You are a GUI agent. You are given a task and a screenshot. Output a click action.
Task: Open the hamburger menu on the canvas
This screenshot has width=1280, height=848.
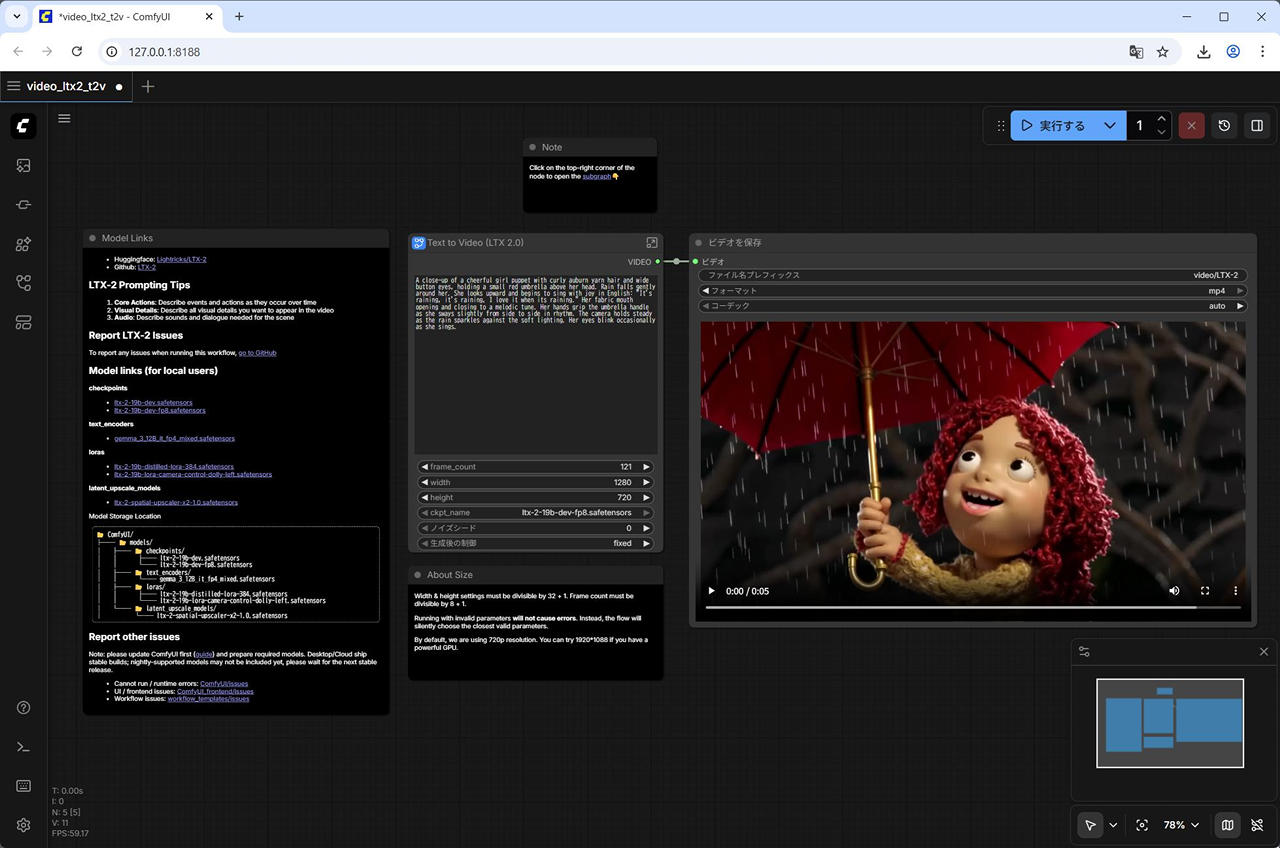click(64, 118)
